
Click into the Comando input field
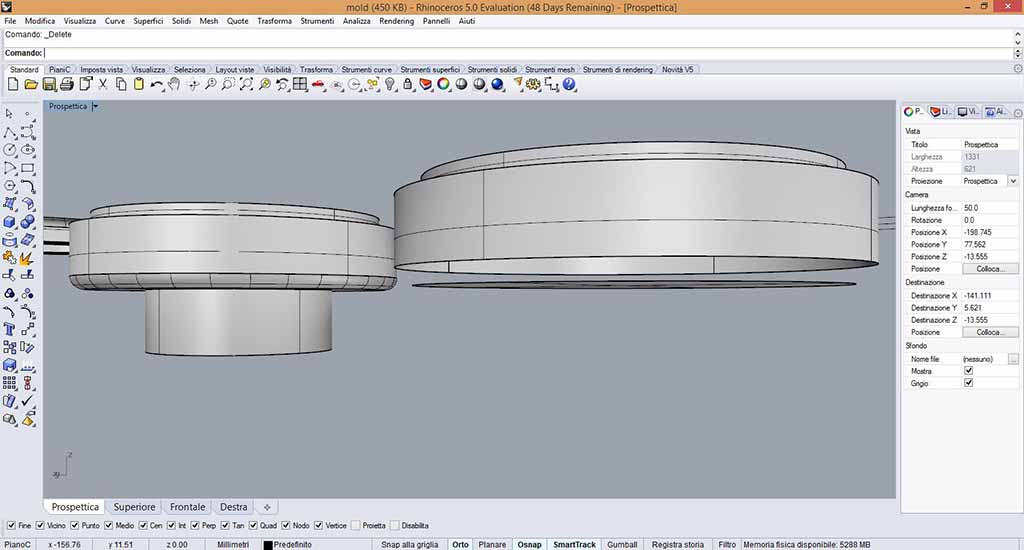[529, 53]
